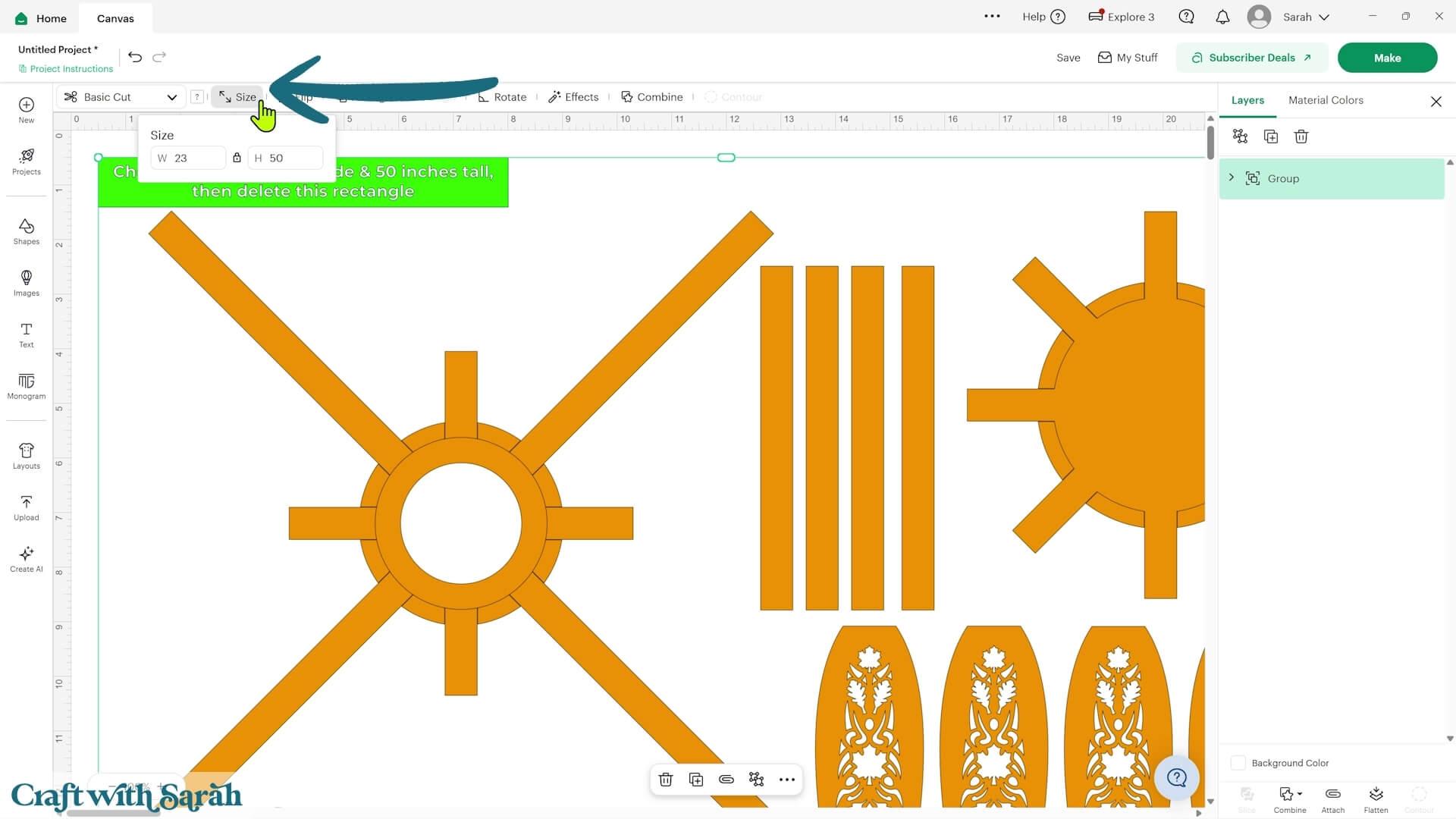Viewport: 1456px width, 819px height.
Task: Open notifications bell
Action: tap(1222, 17)
